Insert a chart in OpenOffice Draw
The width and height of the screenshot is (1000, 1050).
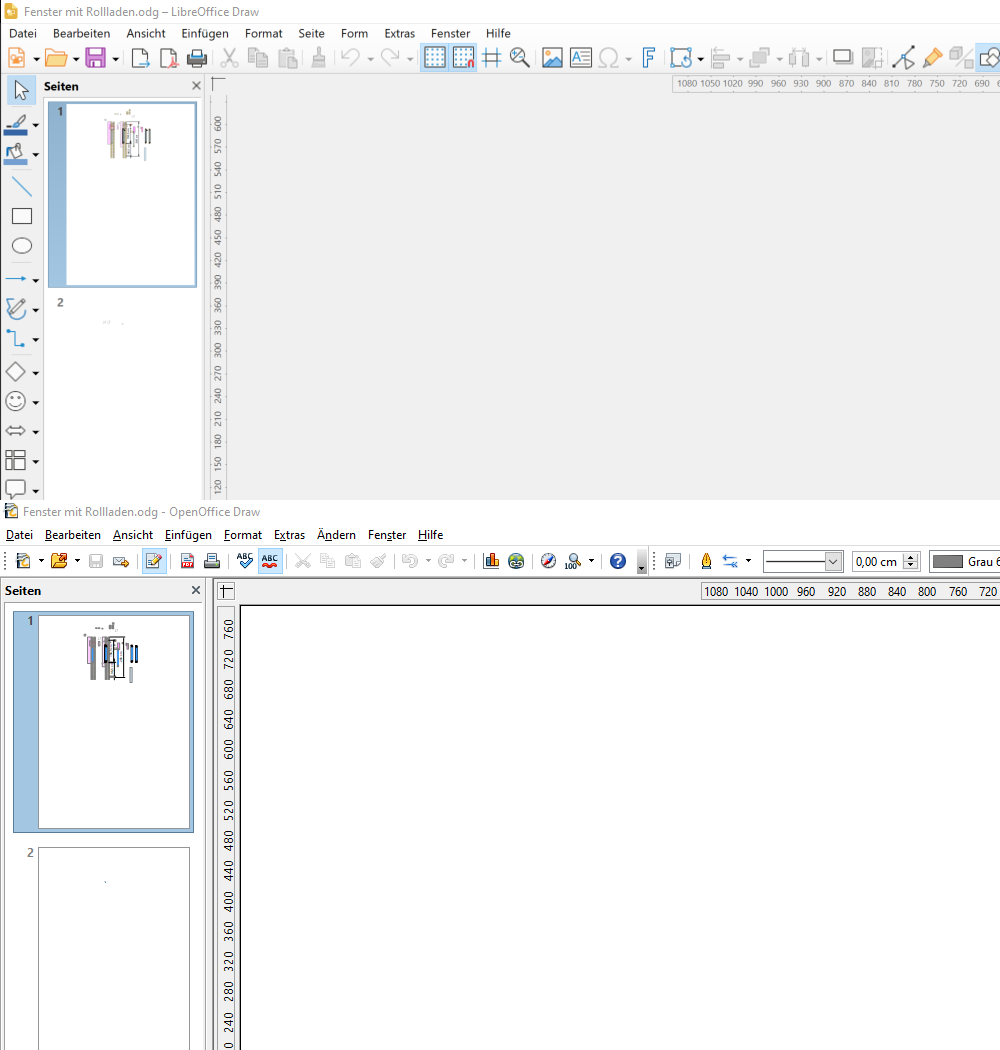tap(491, 561)
